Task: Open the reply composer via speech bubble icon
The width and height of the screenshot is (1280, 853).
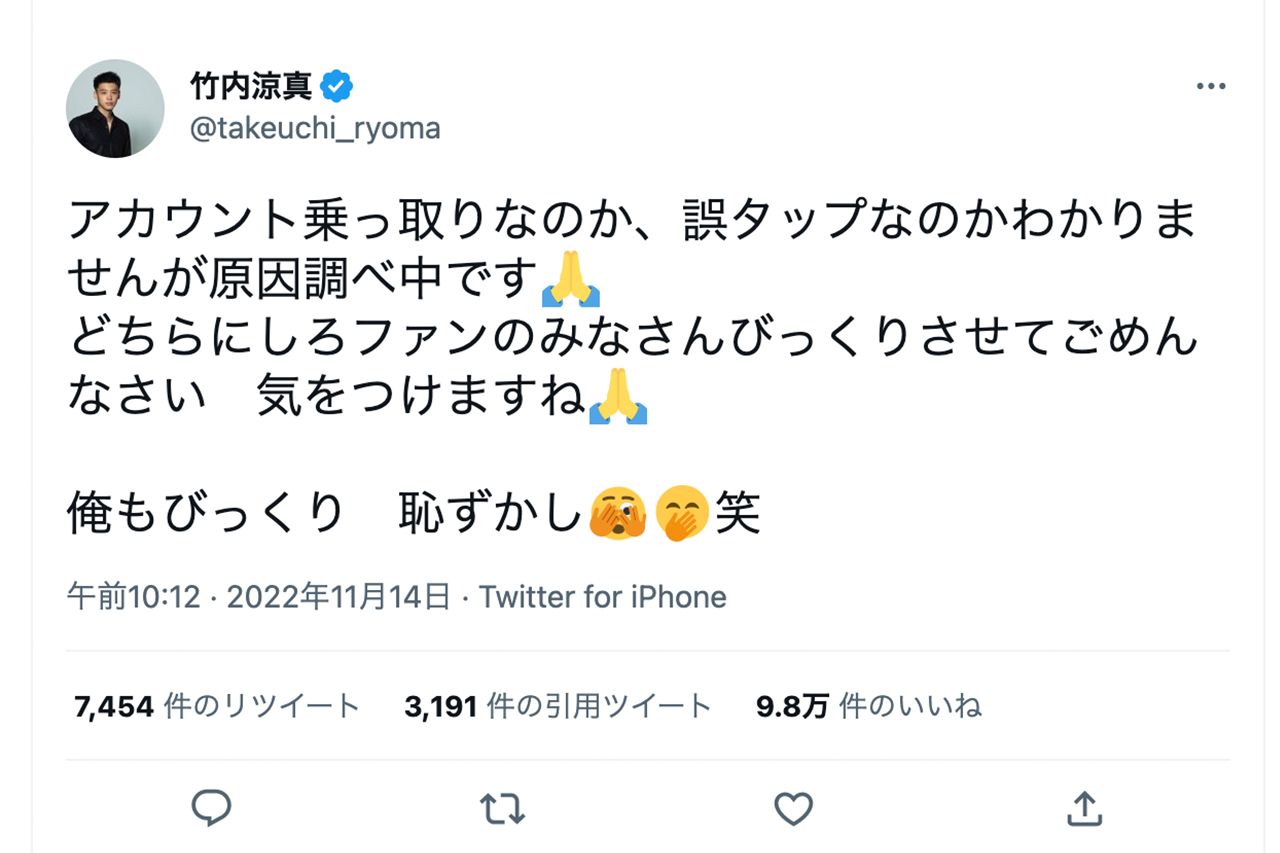Action: (x=211, y=806)
